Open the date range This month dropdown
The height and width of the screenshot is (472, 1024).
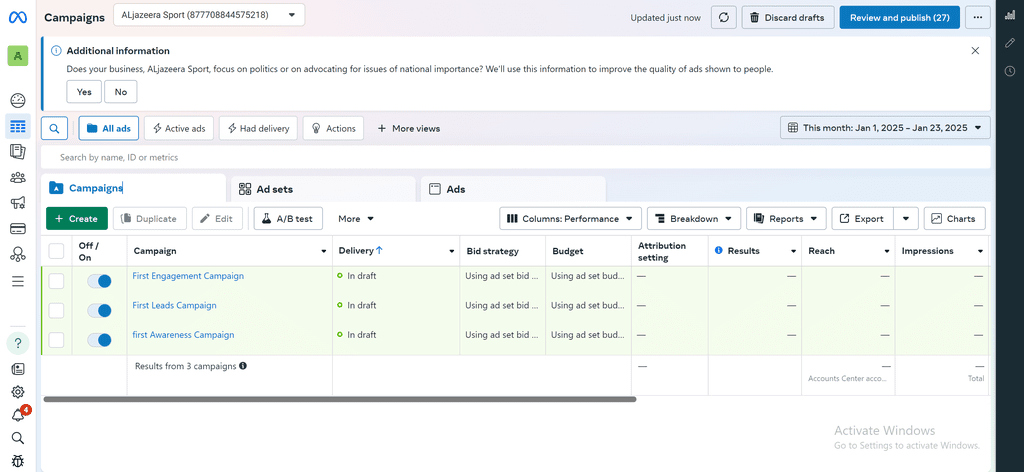tap(885, 128)
